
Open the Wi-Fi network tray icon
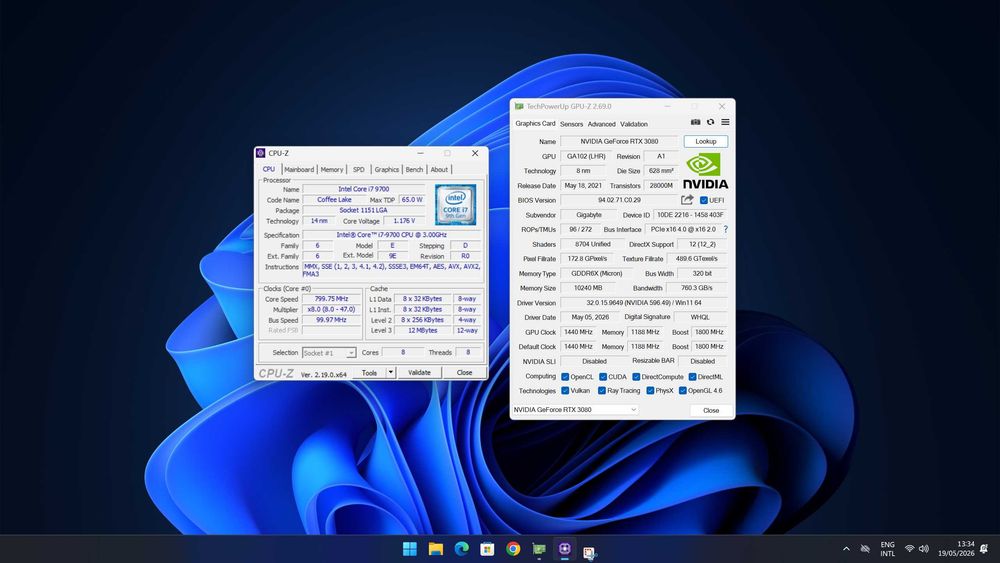[x=909, y=548]
